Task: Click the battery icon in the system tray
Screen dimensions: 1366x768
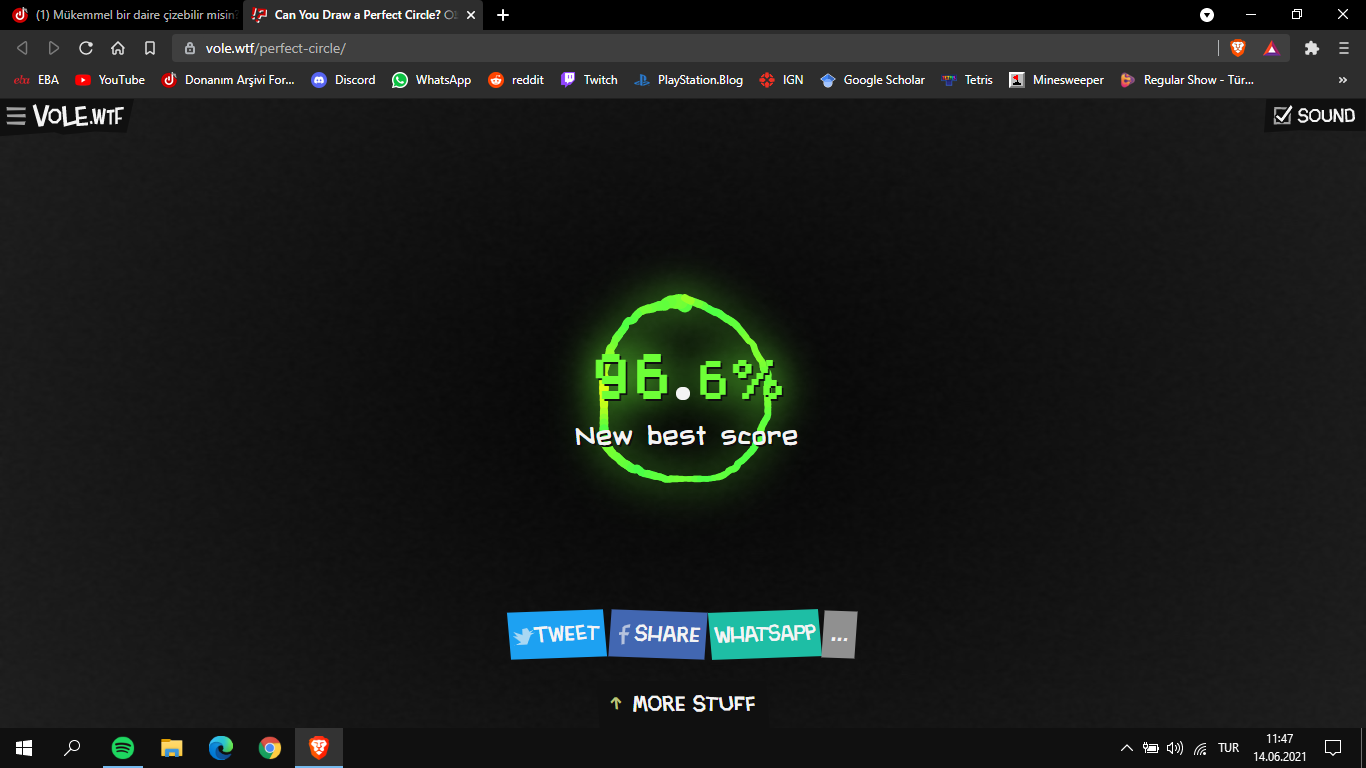Action: click(x=1151, y=748)
